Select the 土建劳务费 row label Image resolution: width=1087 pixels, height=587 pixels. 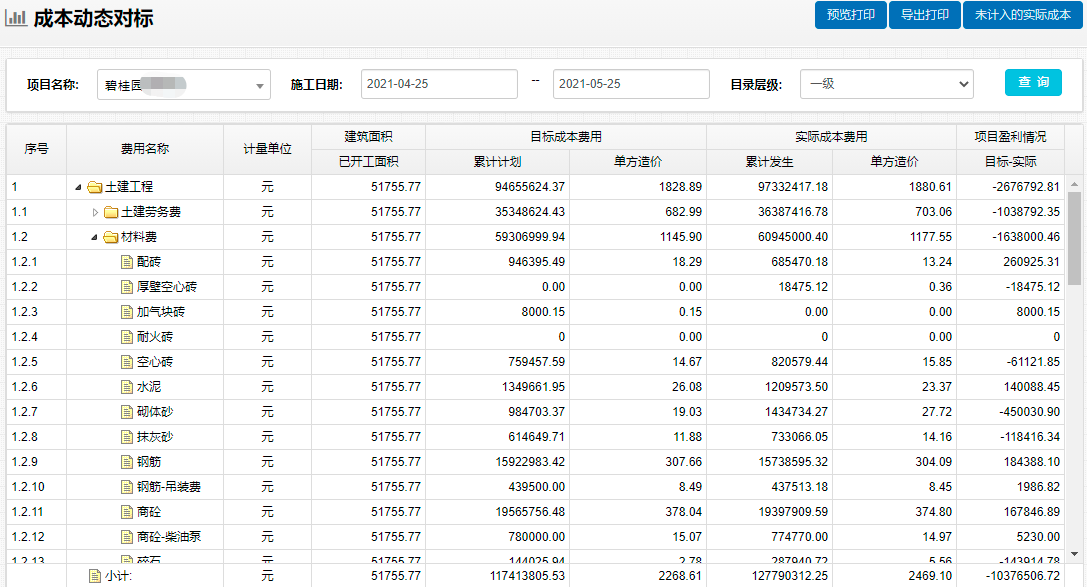[x=150, y=212]
